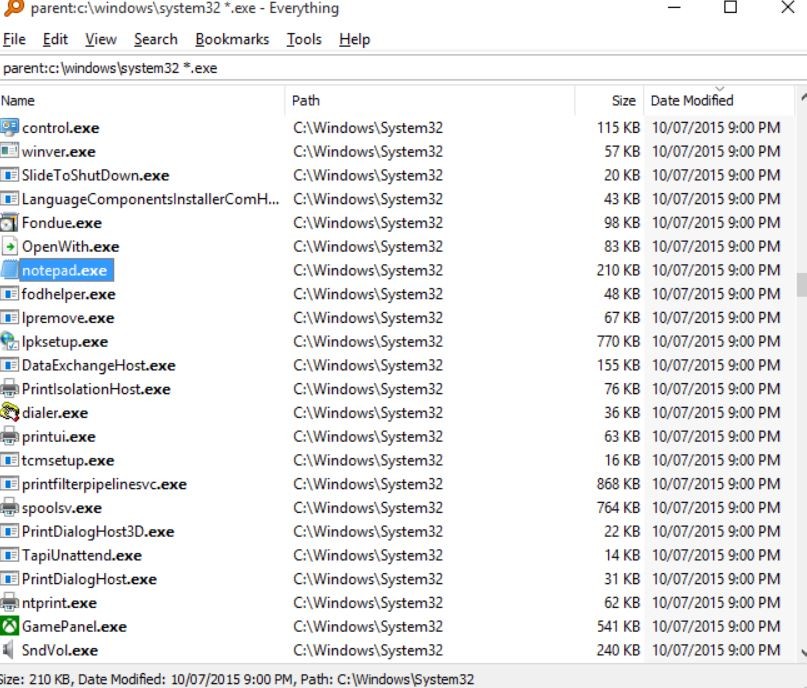807x688 pixels.
Task: Sort results by the Name column header
Action: click(x=142, y=100)
